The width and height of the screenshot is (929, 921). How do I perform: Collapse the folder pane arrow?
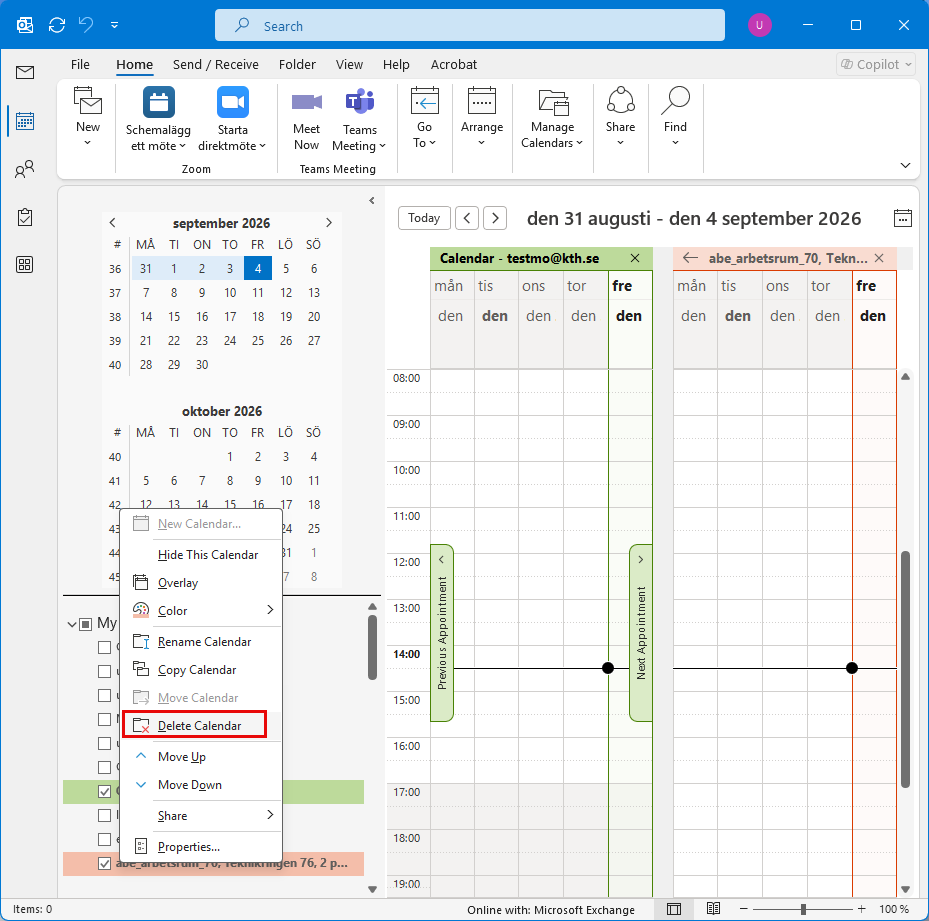pos(371,200)
